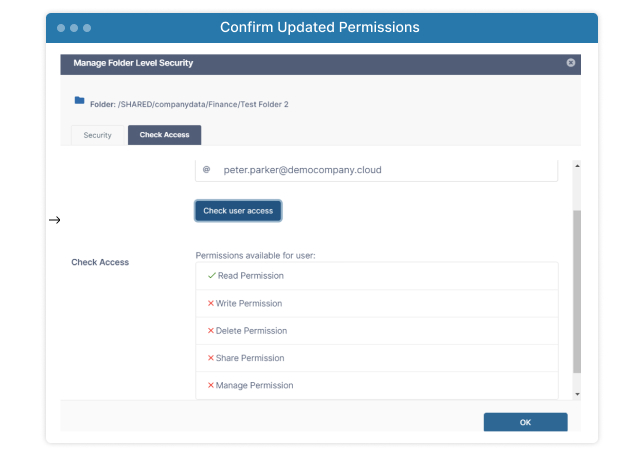The image size is (644, 456).
Task: Click the scrollbar down arrow
Action: tap(577, 394)
